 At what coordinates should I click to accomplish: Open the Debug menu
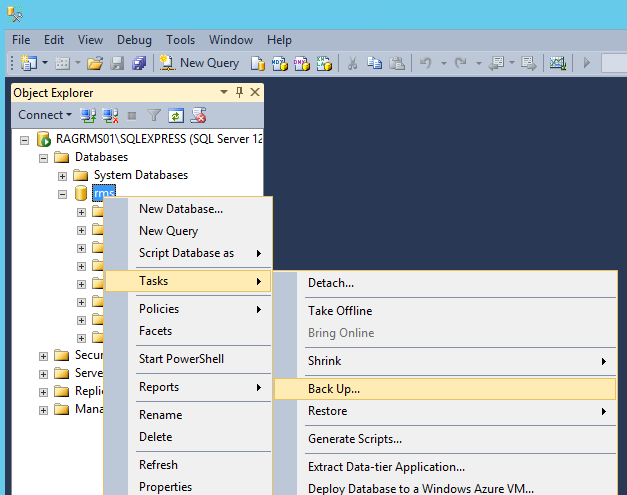tap(134, 40)
